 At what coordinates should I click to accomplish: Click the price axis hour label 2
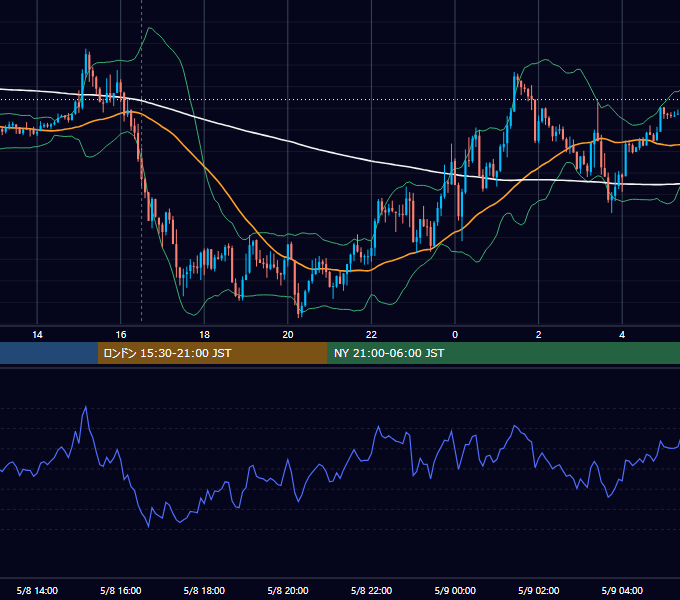tap(539, 335)
